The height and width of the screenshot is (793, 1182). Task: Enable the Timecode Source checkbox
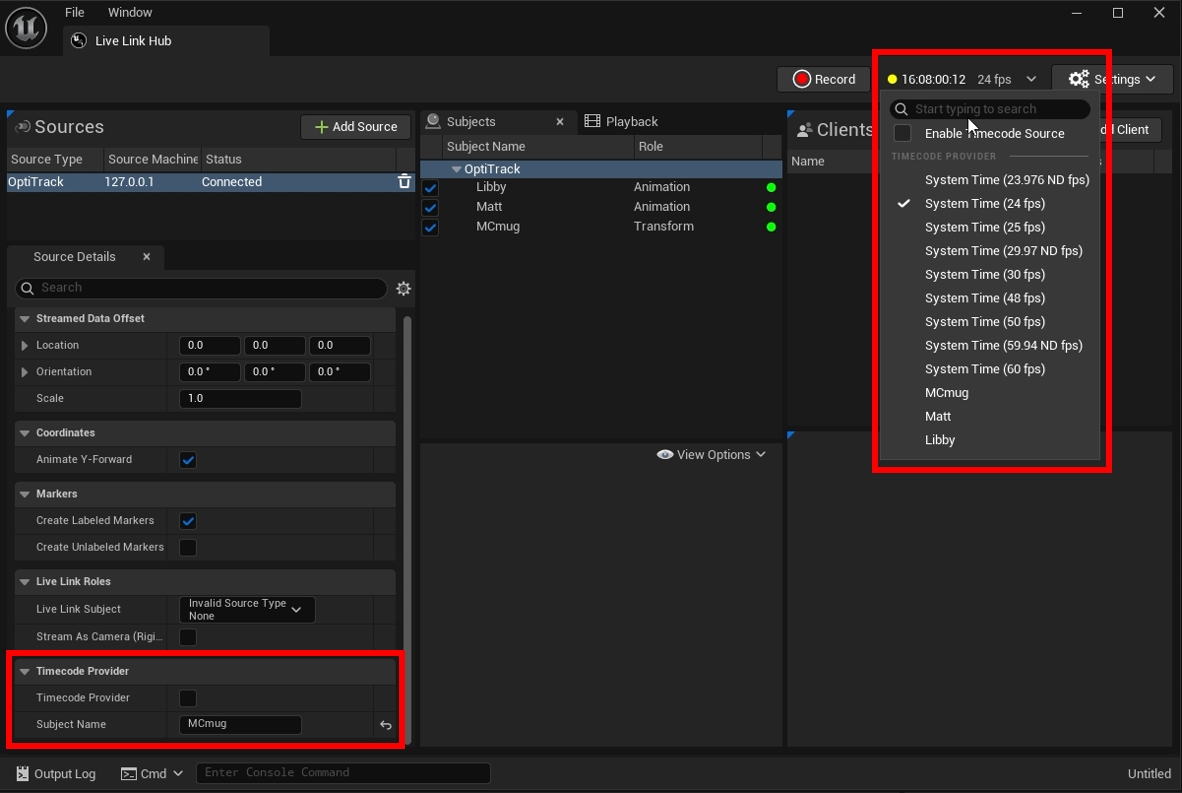[902, 133]
